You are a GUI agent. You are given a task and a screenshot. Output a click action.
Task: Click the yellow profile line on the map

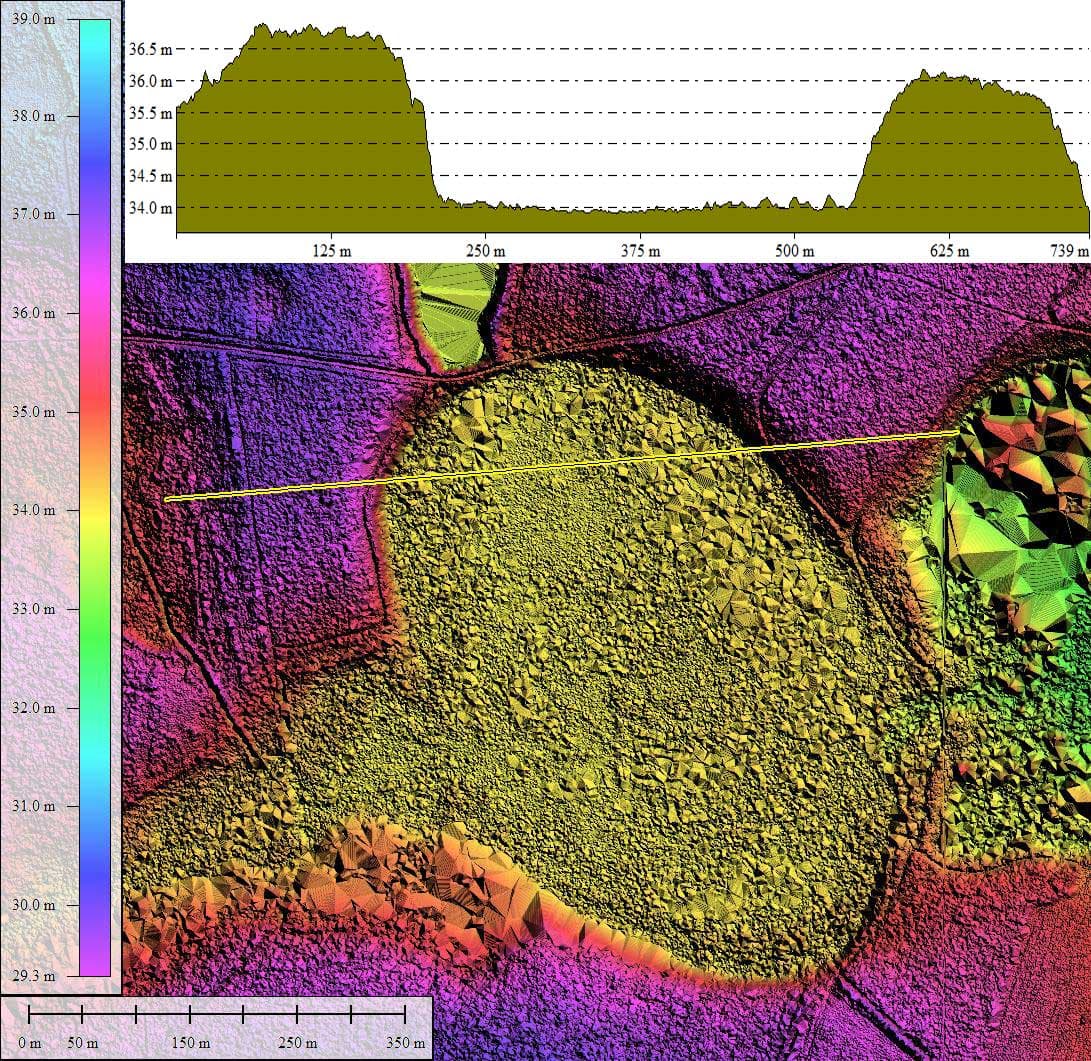coord(562,465)
